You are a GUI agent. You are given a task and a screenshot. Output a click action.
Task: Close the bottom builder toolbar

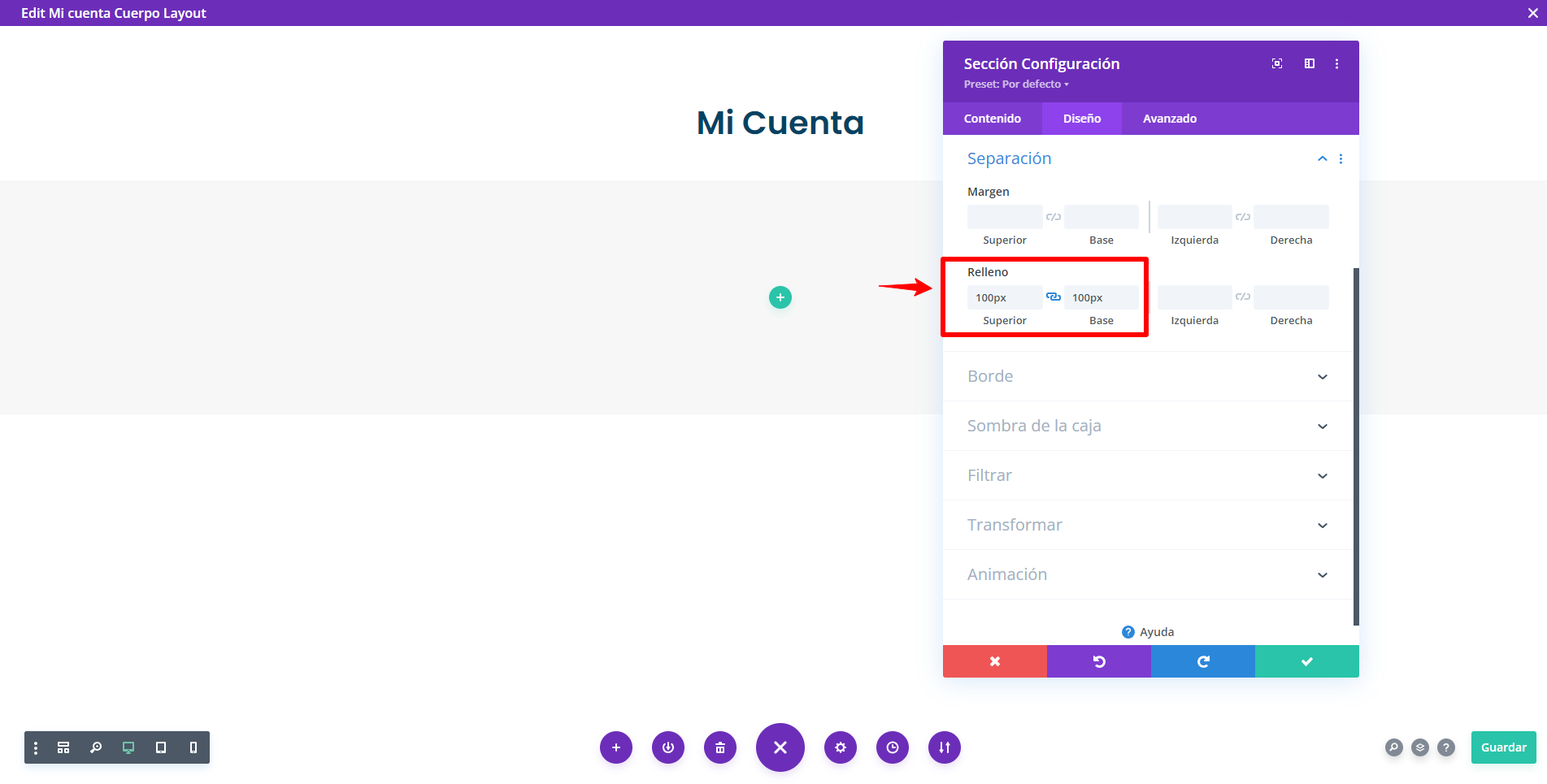click(780, 747)
